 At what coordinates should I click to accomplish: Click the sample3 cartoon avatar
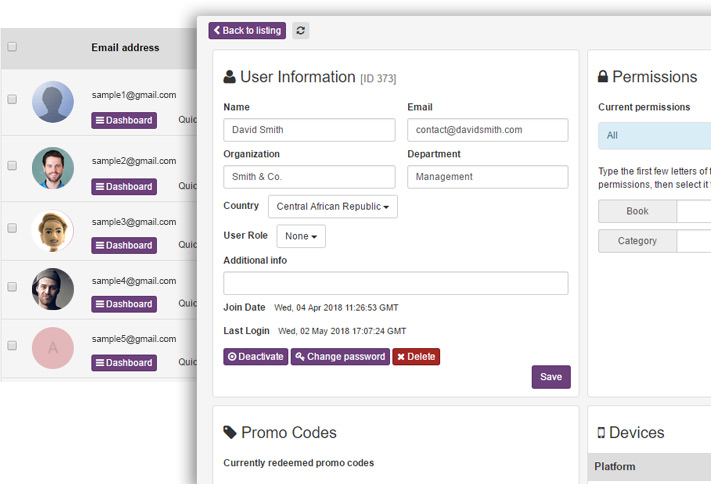tap(53, 230)
